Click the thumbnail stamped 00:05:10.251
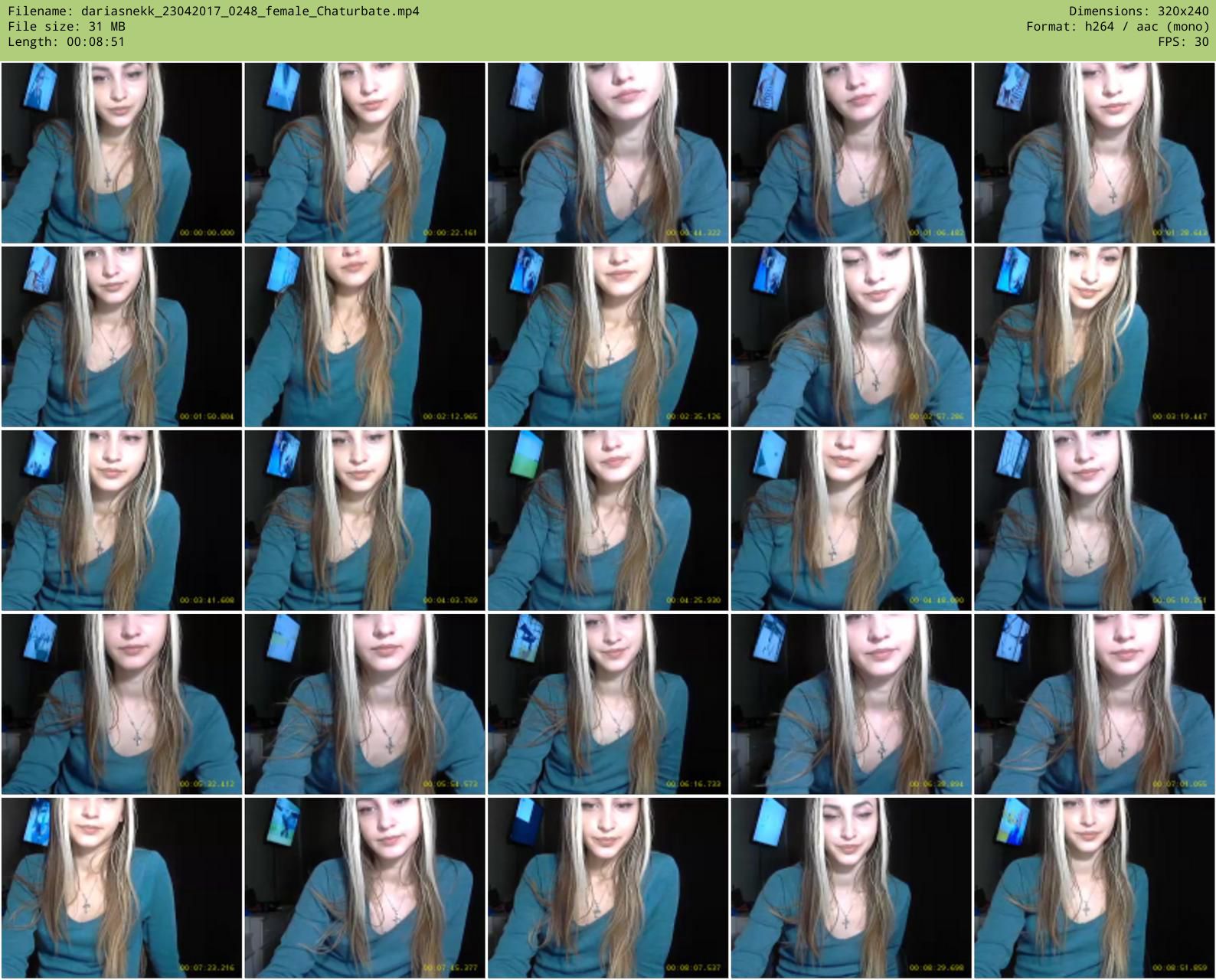This screenshot has height=980, width=1216. click(1093, 521)
